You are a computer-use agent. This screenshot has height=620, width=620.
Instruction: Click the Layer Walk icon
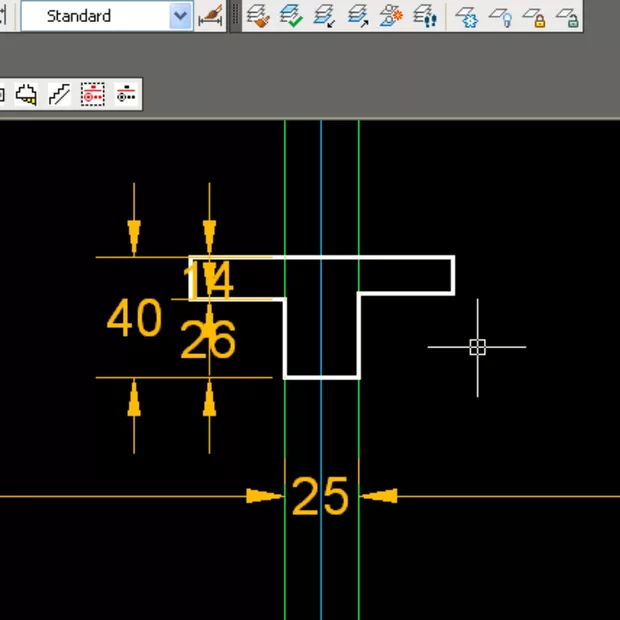(x=424, y=16)
